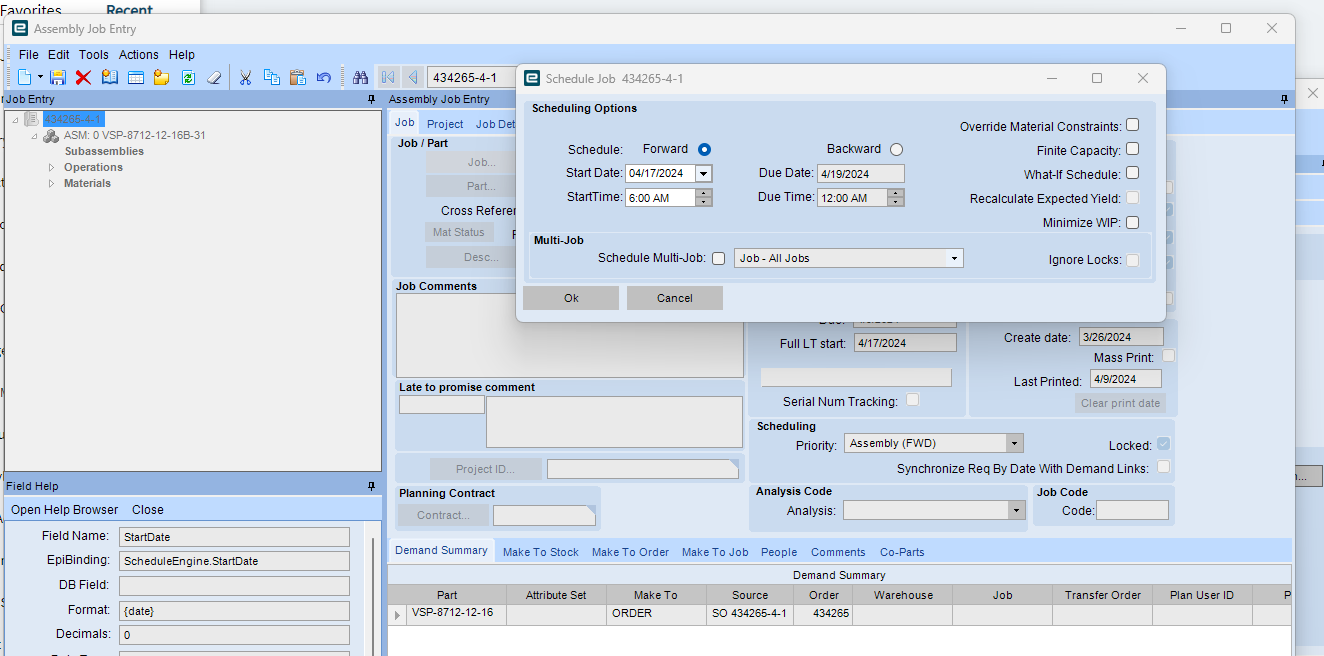The height and width of the screenshot is (656, 1324).
Task: Open the Start Date calendar dropdown
Action: click(703, 174)
